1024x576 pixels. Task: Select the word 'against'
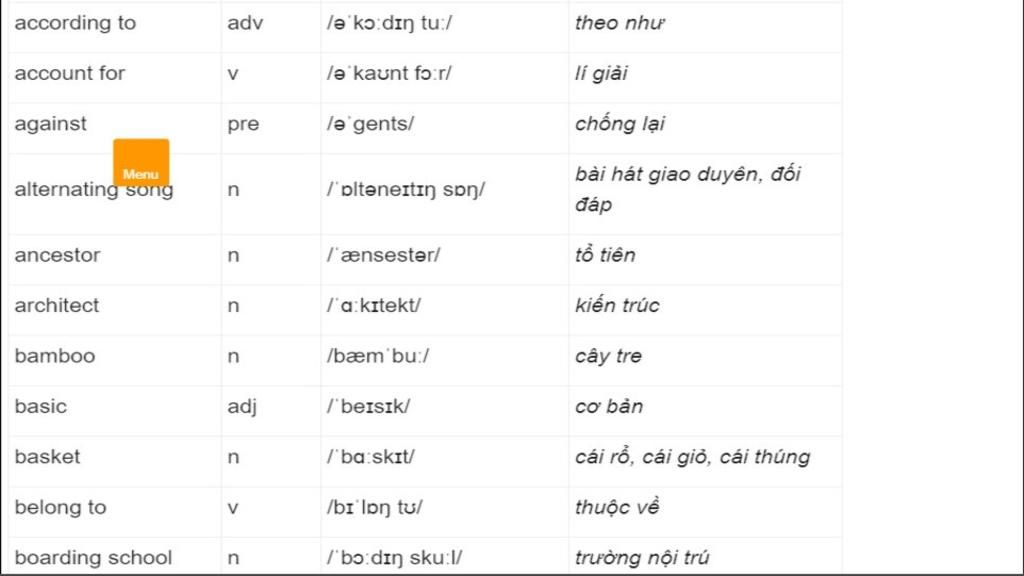pyautogui.click(x=50, y=123)
